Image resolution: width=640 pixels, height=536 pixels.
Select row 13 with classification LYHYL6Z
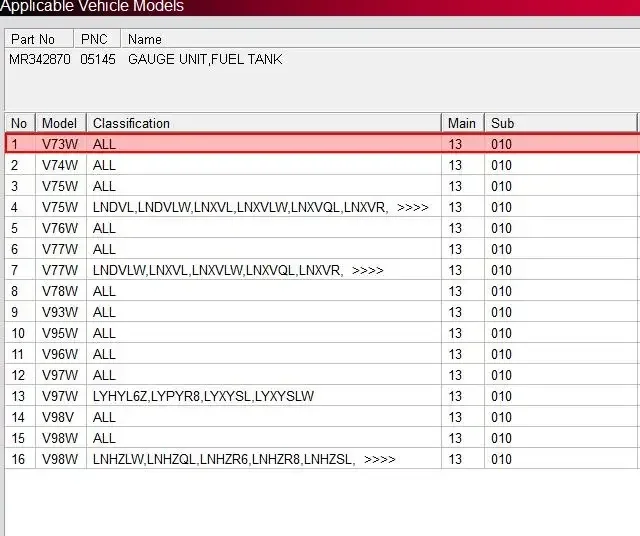click(322, 396)
